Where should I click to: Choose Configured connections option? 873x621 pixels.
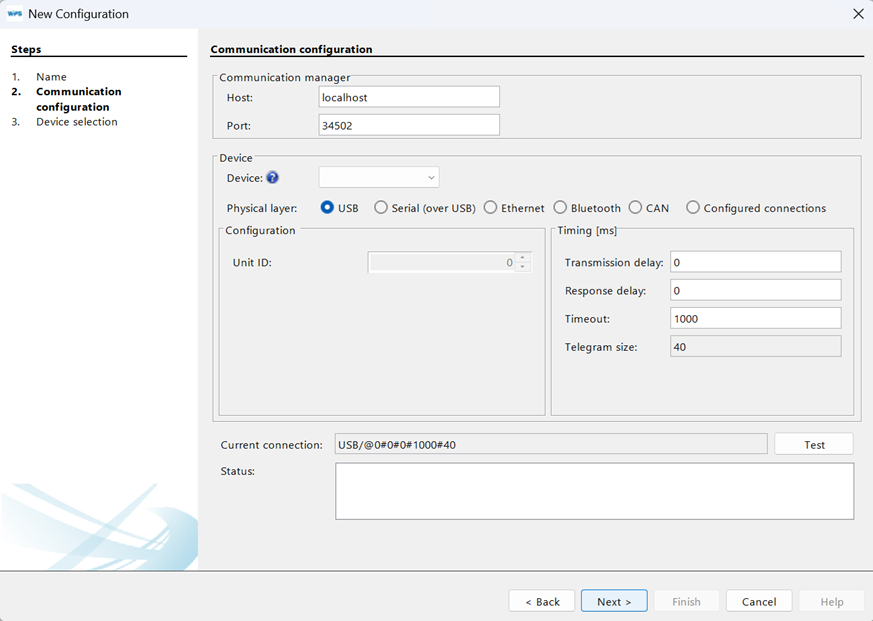click(693, 207)
